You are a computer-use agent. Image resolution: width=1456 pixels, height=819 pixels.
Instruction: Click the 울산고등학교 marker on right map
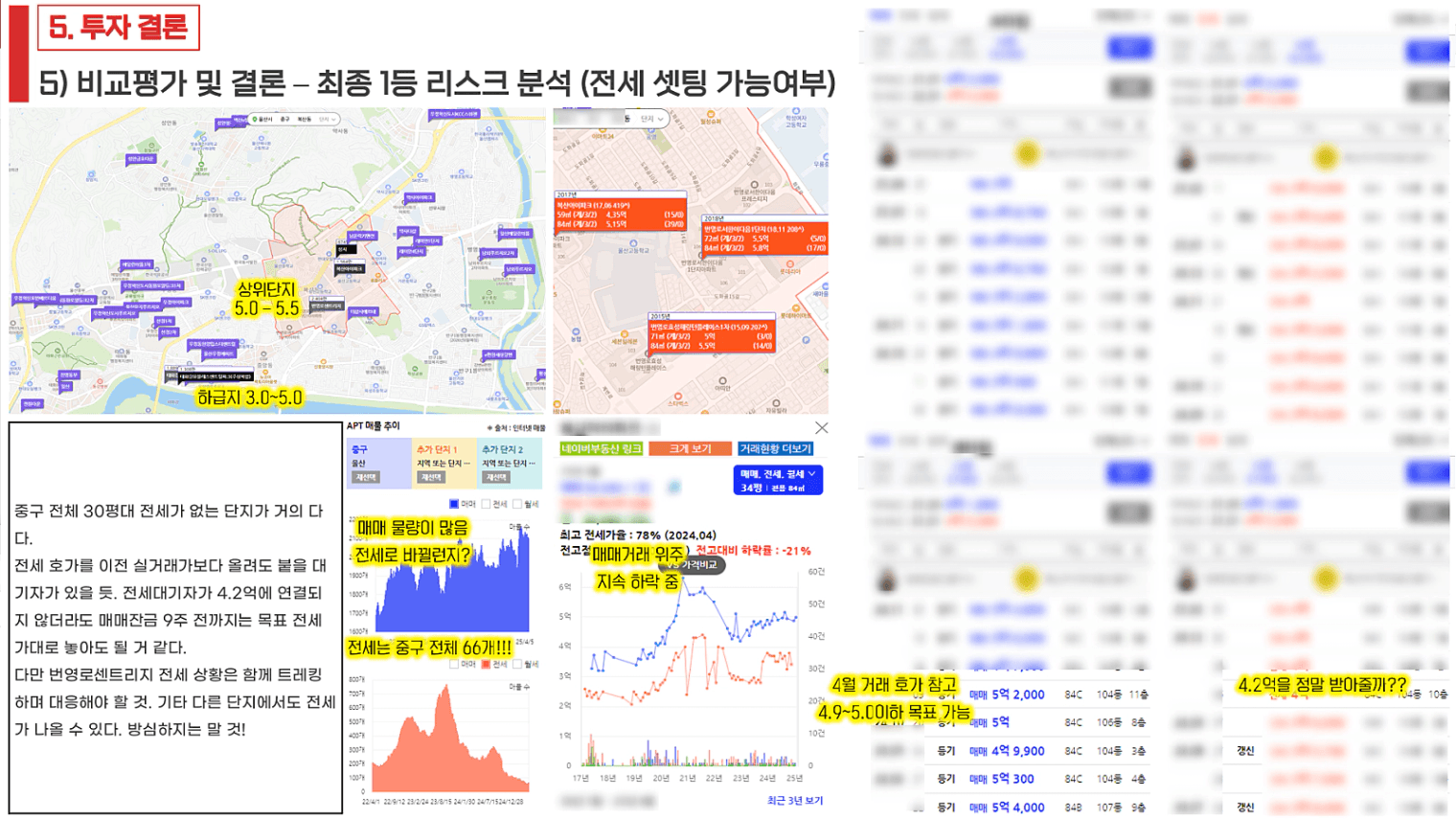click(633, 246)
